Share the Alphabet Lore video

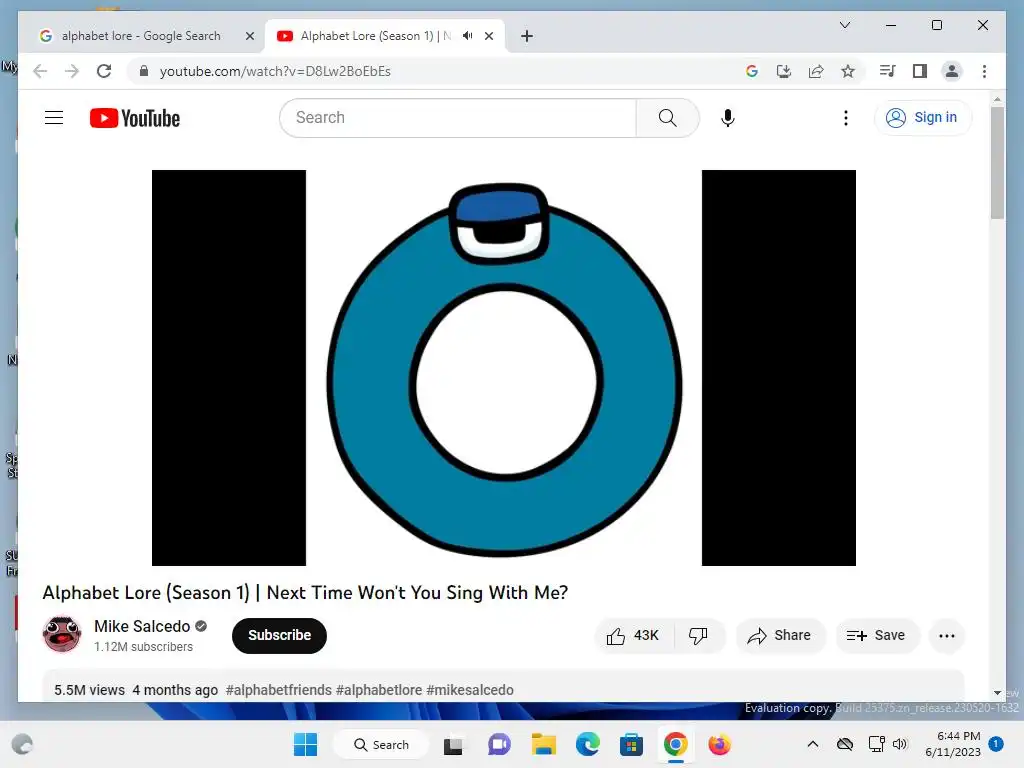click(x=780, y=635)
